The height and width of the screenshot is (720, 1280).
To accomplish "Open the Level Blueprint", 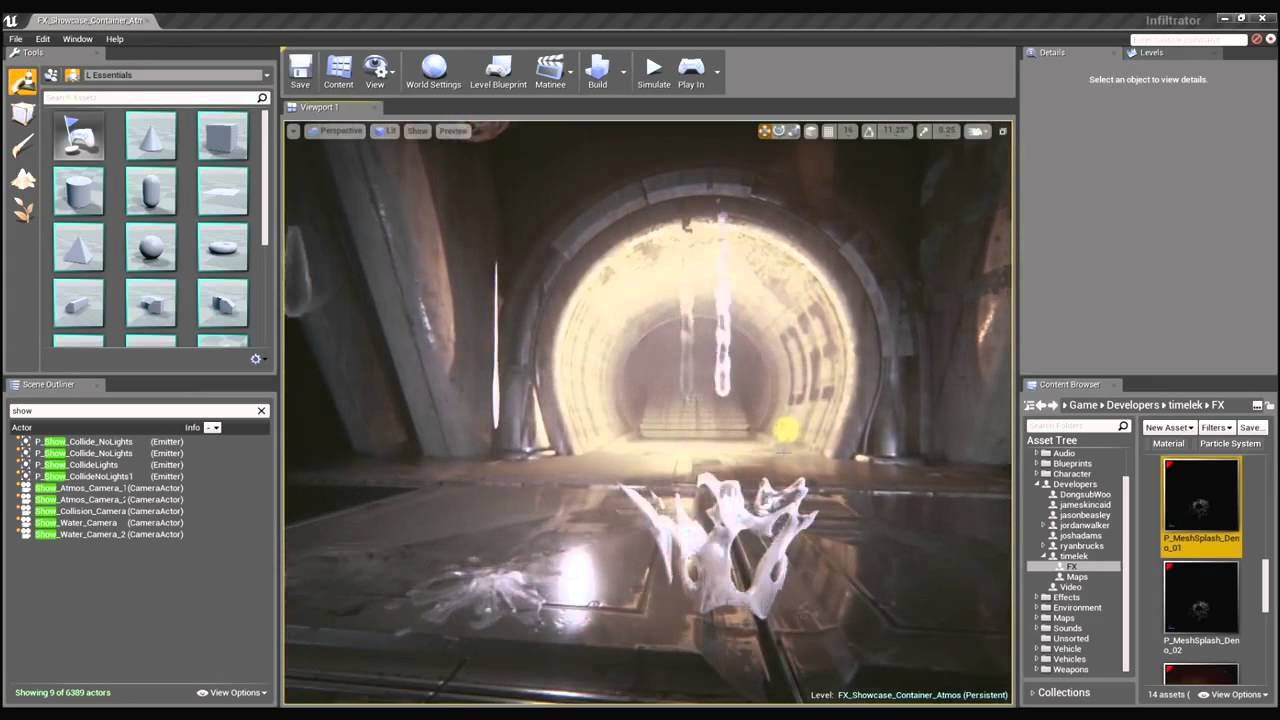I will [498, 72].
